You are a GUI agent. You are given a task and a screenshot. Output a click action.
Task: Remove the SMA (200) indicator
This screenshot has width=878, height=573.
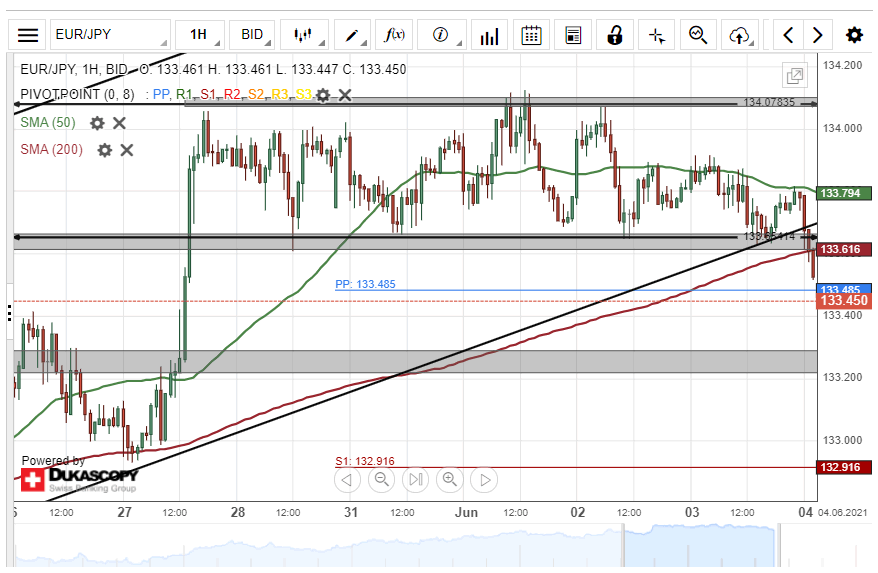point(127,150)
